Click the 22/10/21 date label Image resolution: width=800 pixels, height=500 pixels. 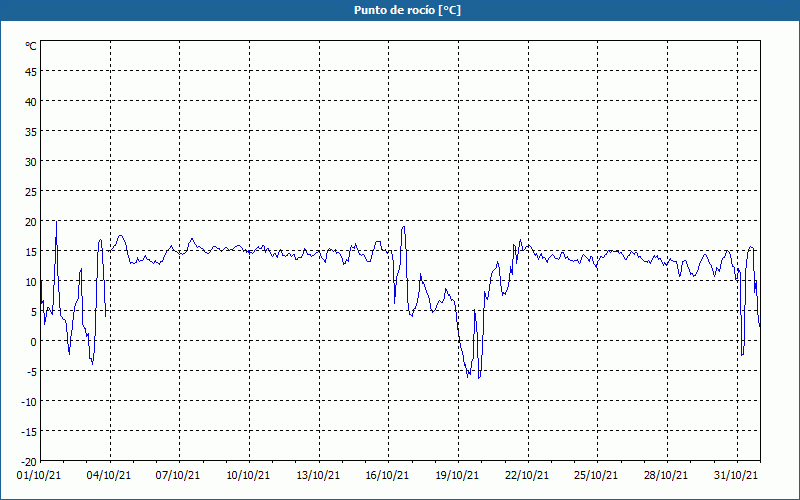click(527, 476)
